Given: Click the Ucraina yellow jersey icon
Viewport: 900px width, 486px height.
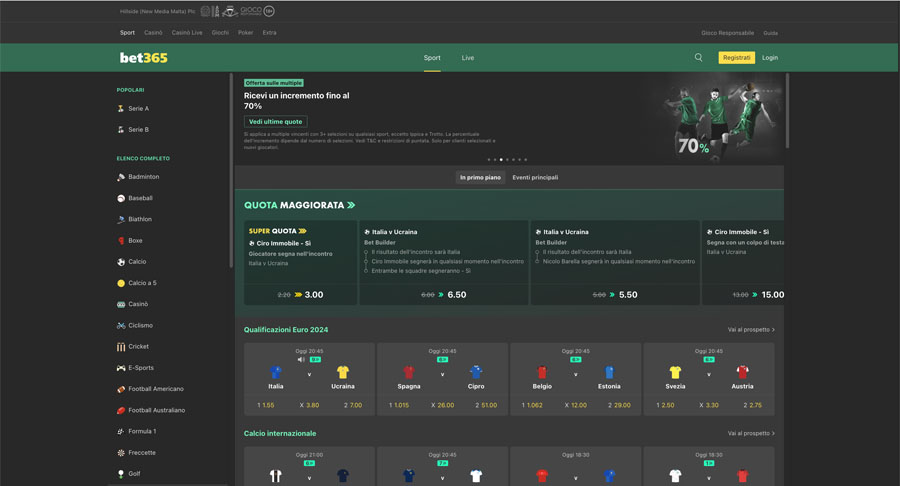Looking at the screenshot, I should tap(343, 372).
